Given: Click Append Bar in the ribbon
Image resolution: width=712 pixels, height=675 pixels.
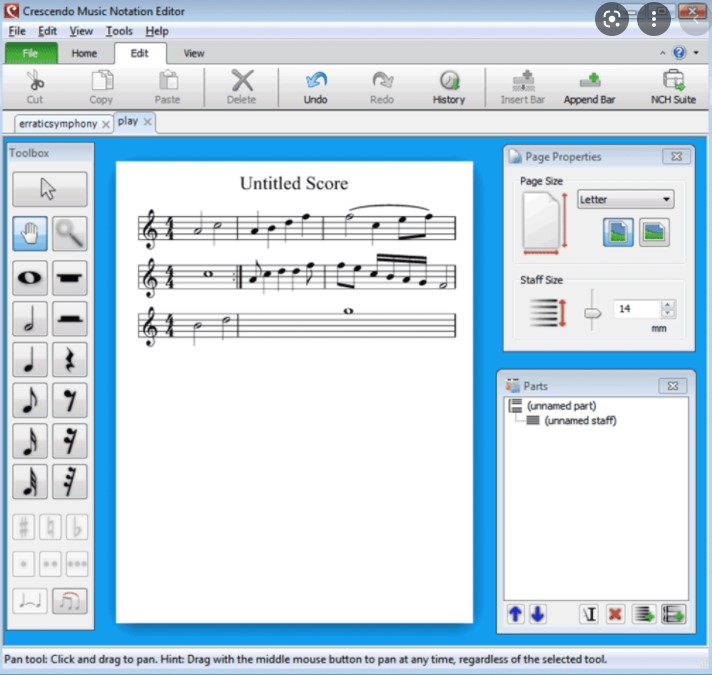Looking at the screenshot, I should click(589, 87).
